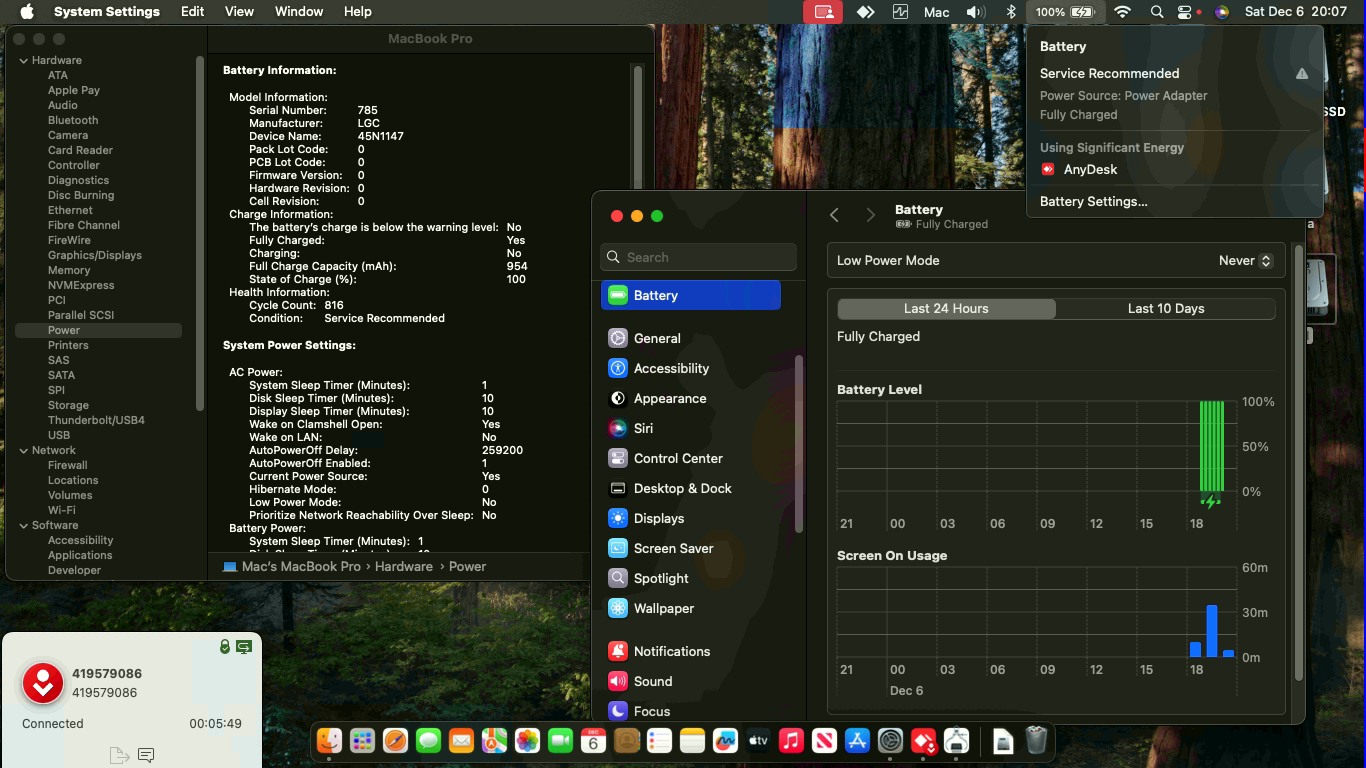The height and width of the screenshot is (768, 1366).
Task: Switch the graph to Last 10 Days
Action: coord(1165,309)
